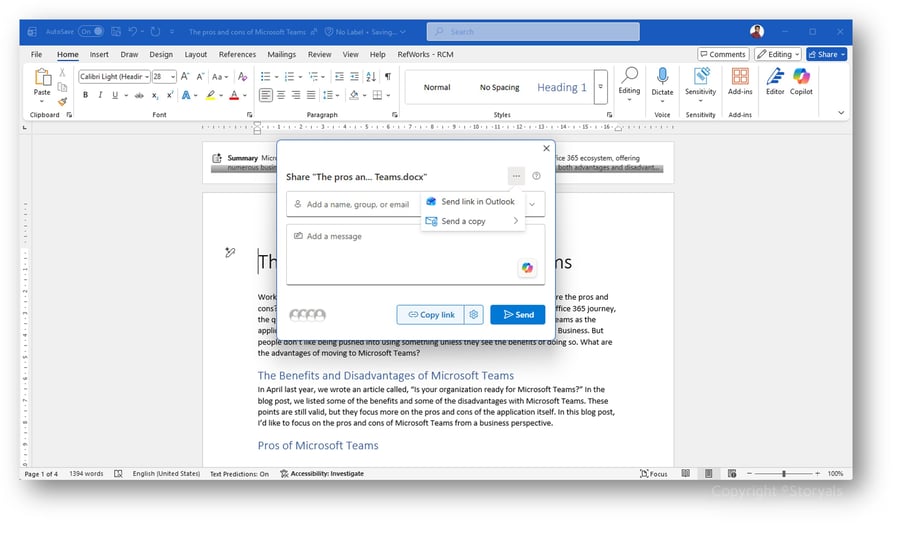Open the References ribbon tab
This screenshot has height=549, width=900.
coord(237,55)
